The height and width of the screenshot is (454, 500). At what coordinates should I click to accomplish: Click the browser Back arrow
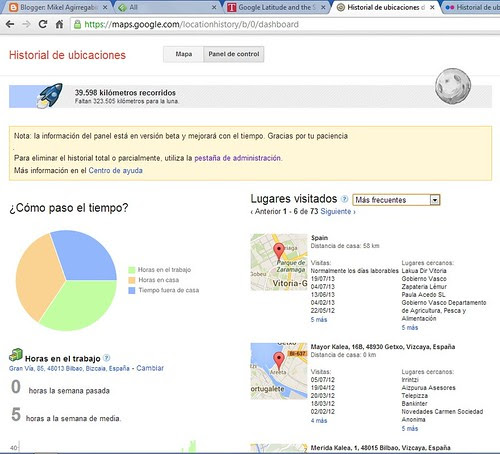coord(10,24)
